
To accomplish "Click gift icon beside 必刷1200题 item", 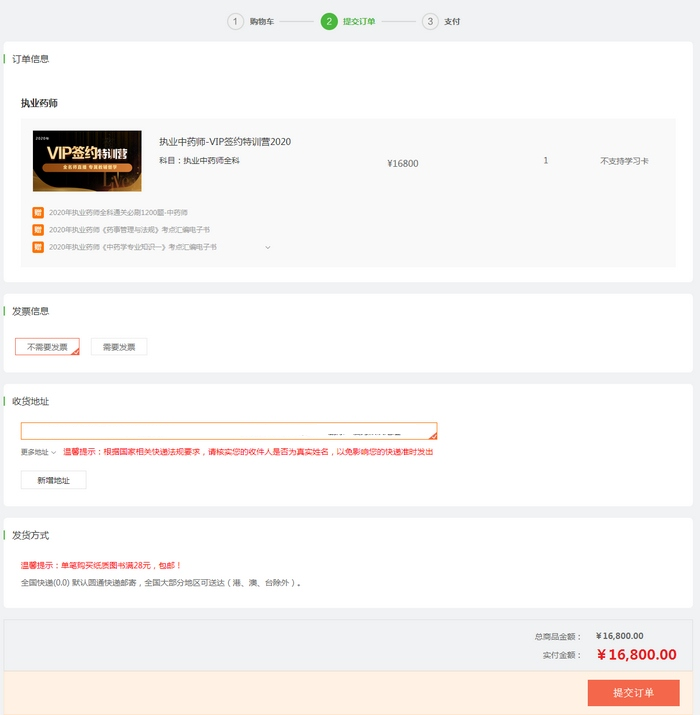I will pos(38,213).
